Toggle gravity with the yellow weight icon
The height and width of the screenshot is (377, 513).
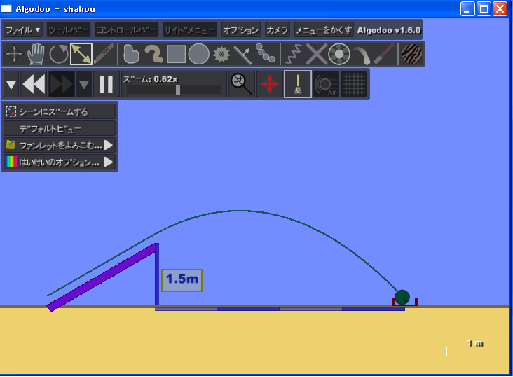pos(298,84)
